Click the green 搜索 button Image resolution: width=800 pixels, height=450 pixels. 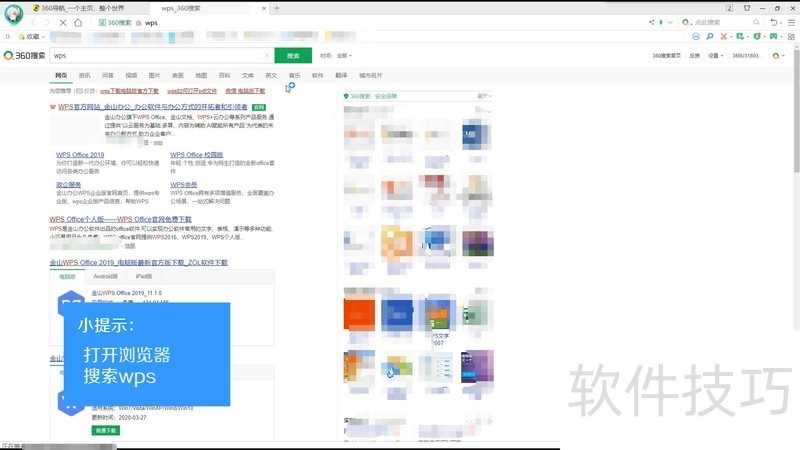click(x=293, y=56)
